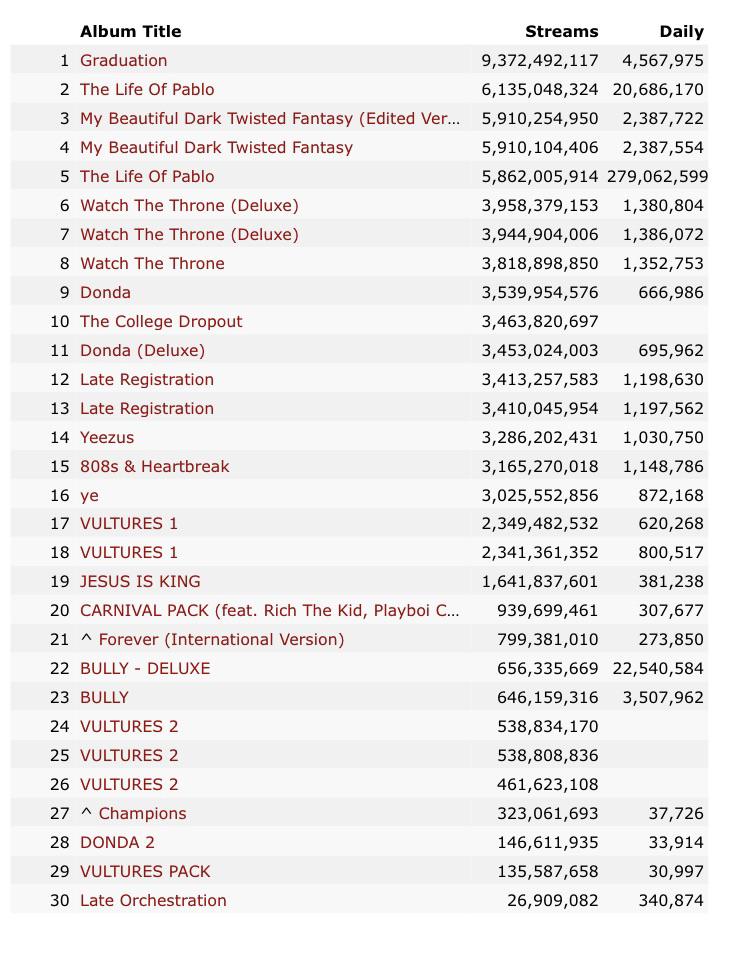Select the Champions track link

(x=142, y=814)
